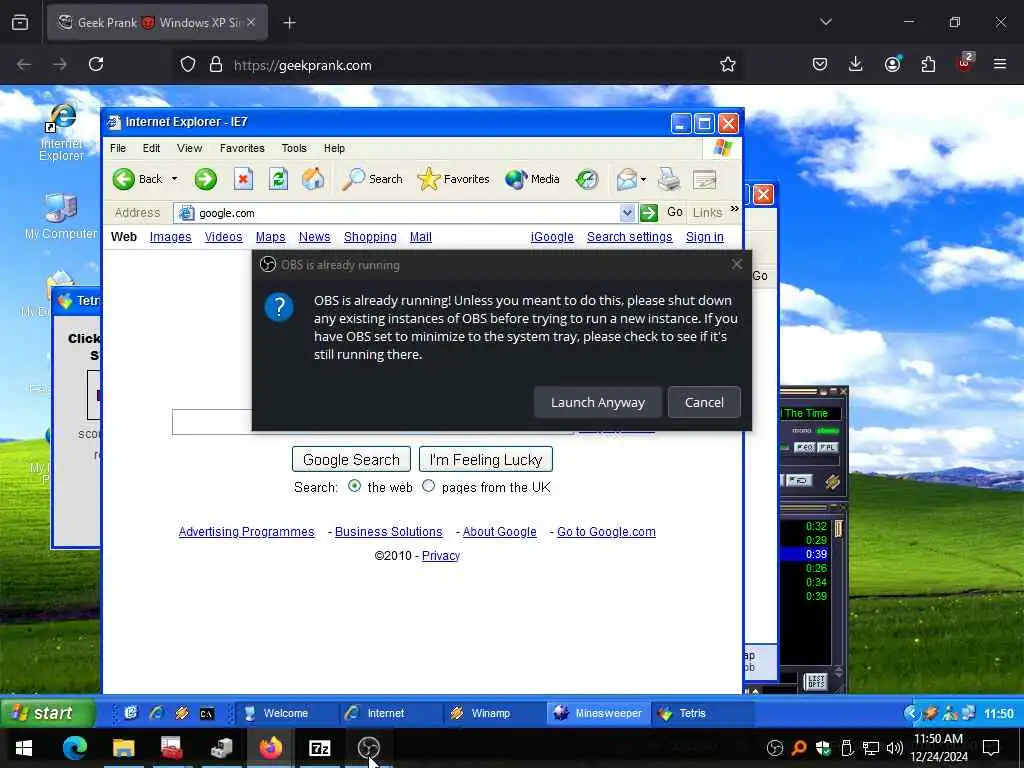
Task: Open Firefox downloads arrow icon
Action: pos(856,64)
